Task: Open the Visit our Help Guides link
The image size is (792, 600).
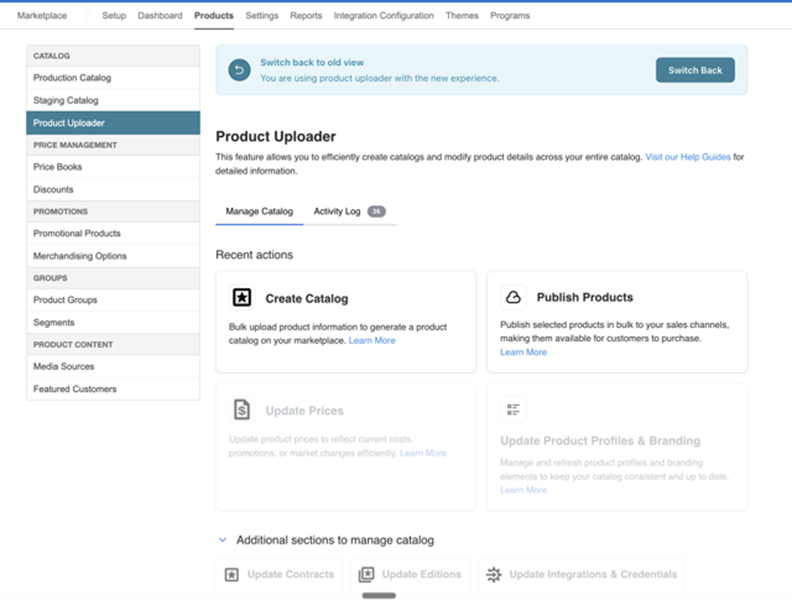Action: [x=688, y=157]
